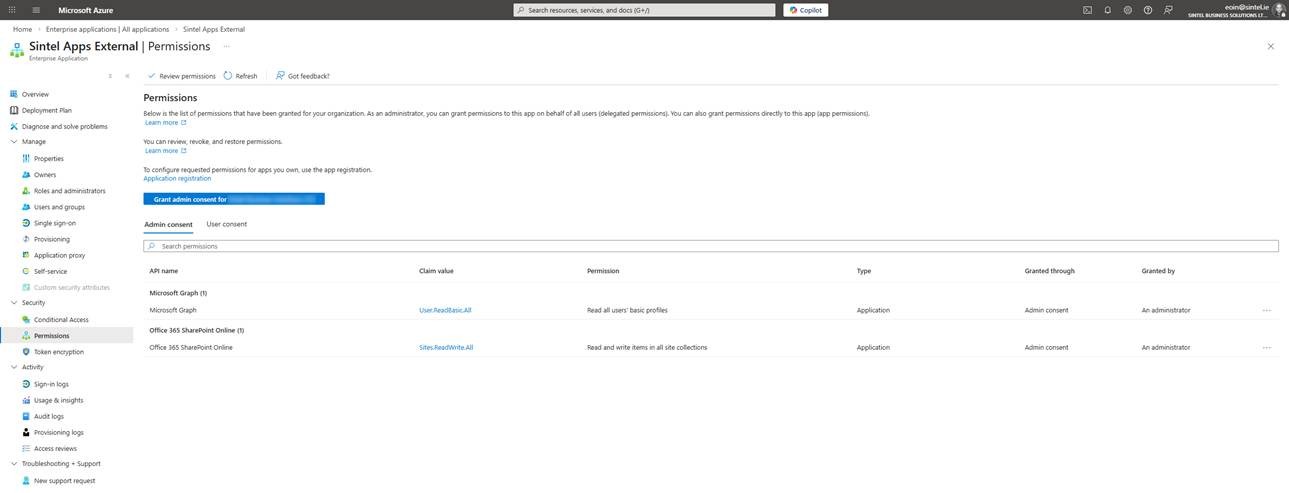The width and height of the screenshot is (1289, 493).
Task: Click the Copilot button
Action: tap(805, 10)
